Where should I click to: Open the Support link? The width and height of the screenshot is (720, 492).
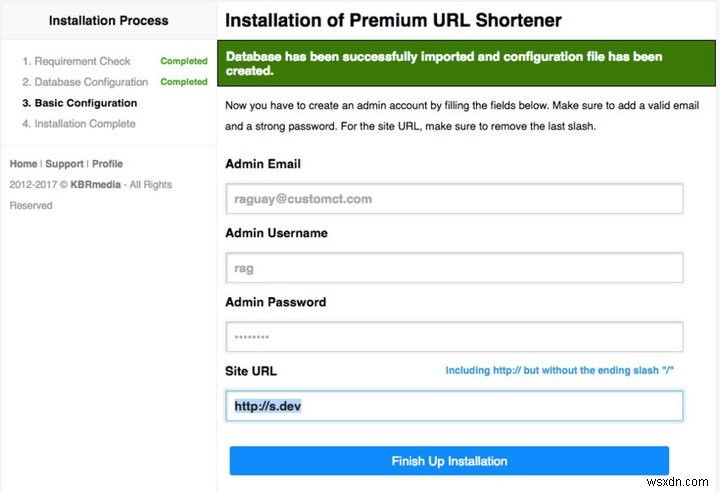[64, 164]
